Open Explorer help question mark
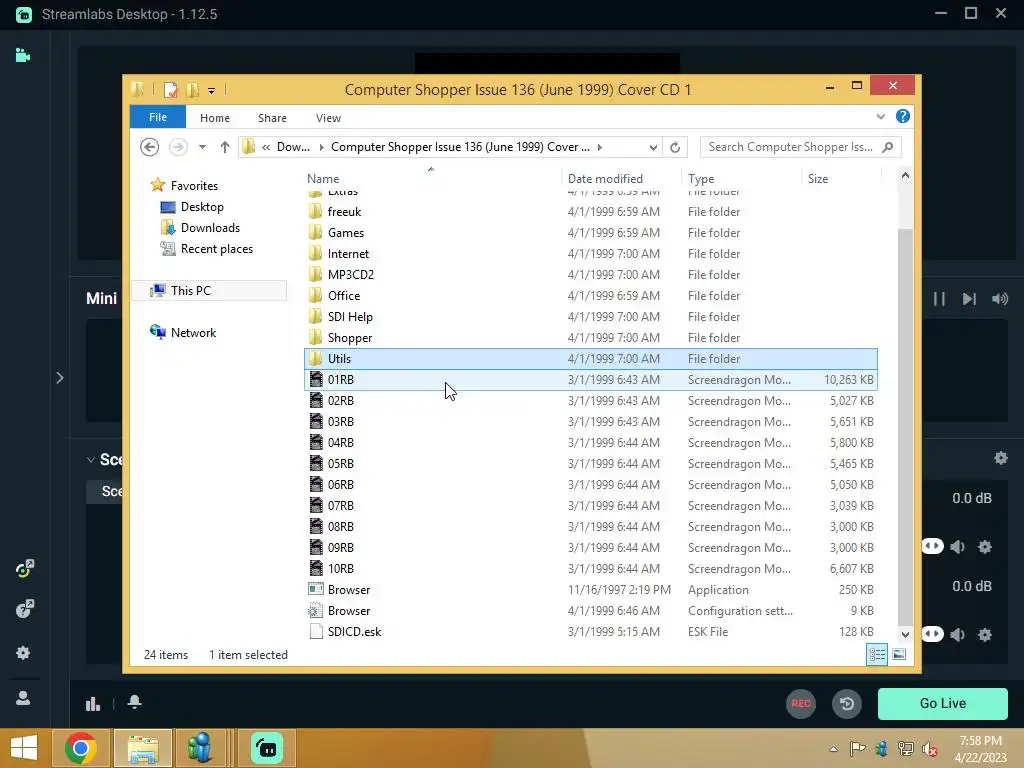Image resolution: width=1024 pixels, height=768 pixels. tap(903, 116)
